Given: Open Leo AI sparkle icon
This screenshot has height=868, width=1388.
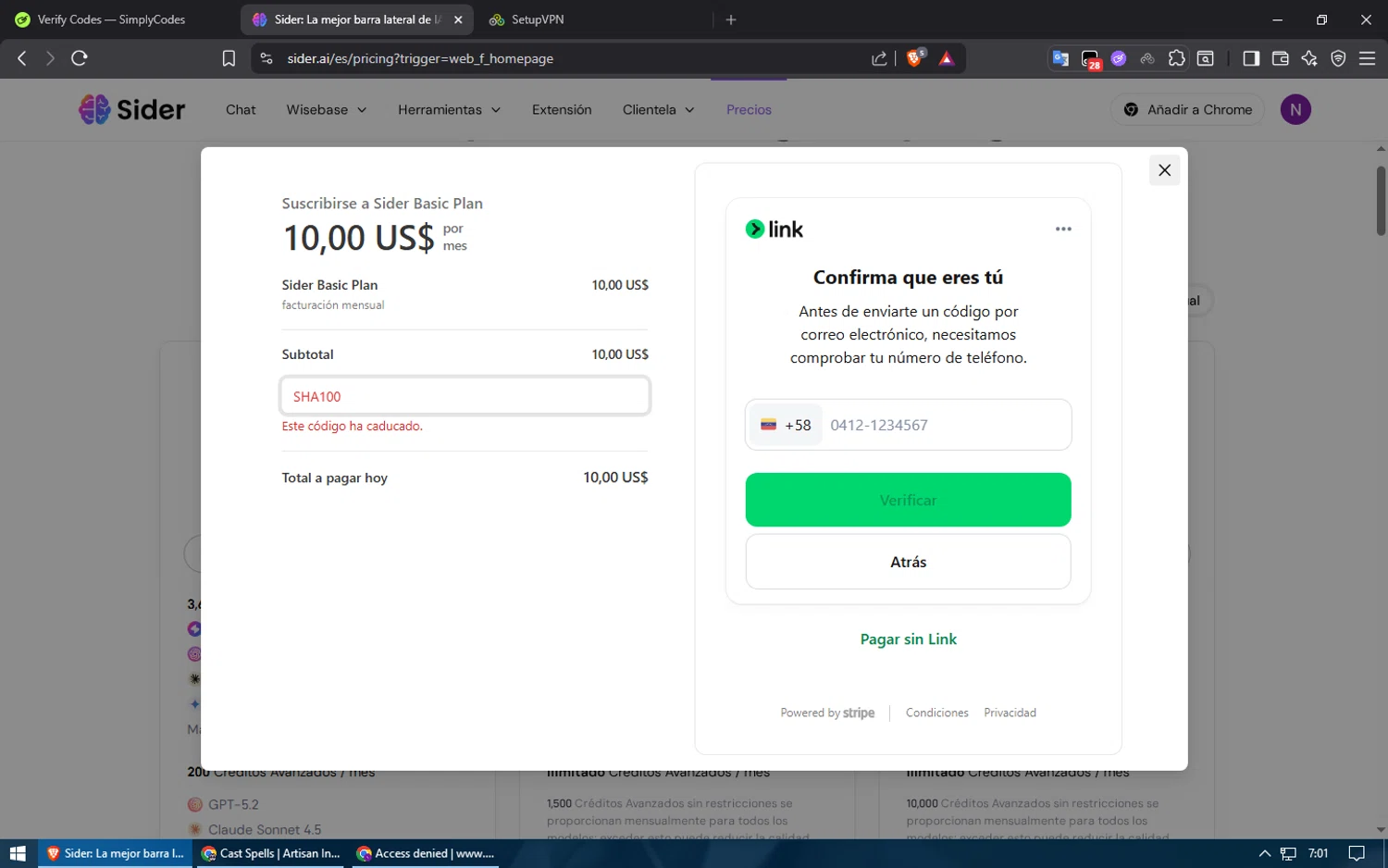Looking at the screenshot, I should (1309, 58).
